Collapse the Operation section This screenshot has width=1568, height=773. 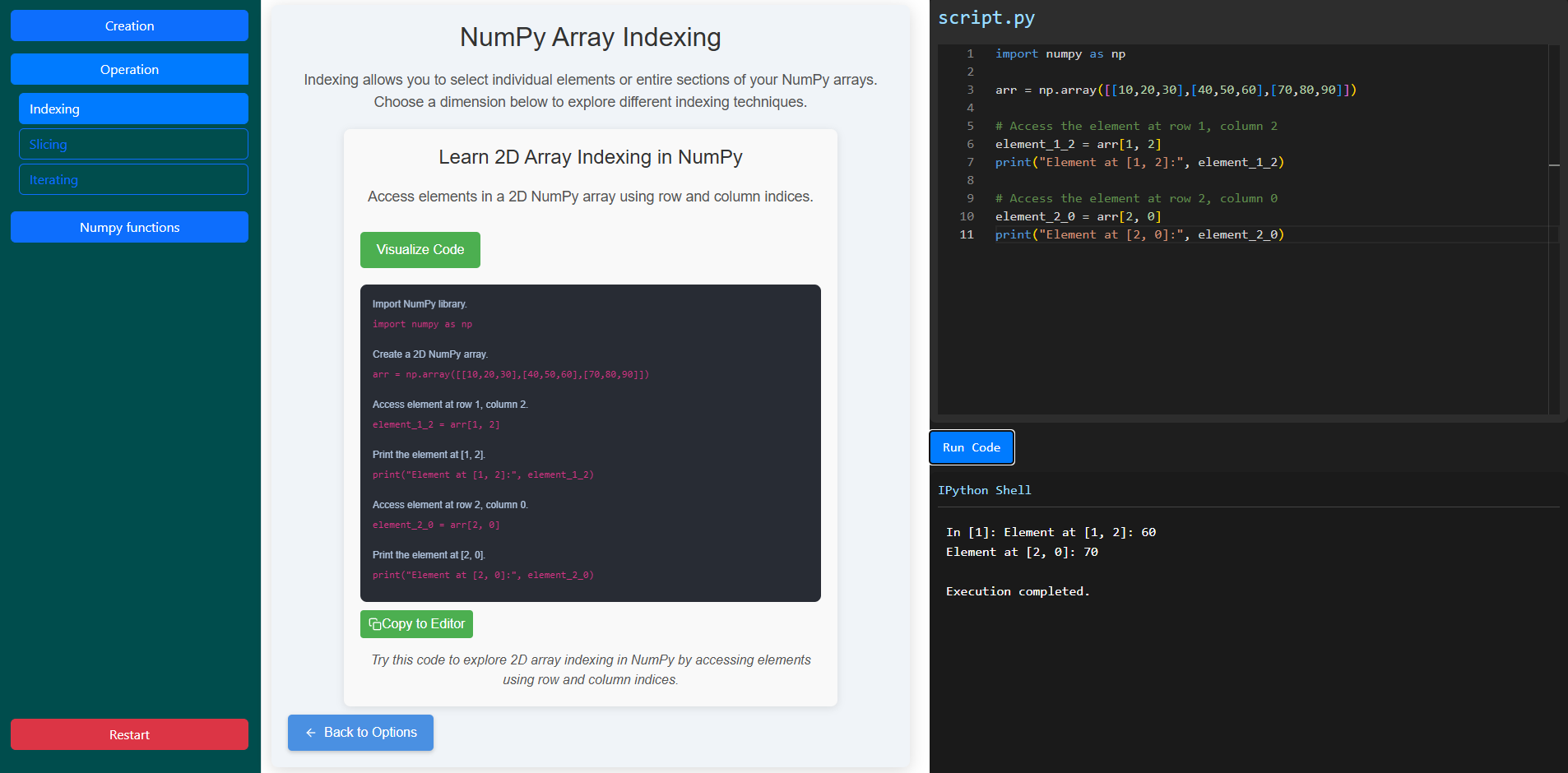coord(129,70)
